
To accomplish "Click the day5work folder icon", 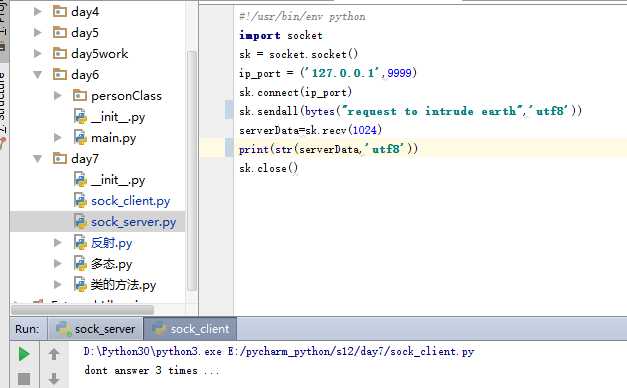I will 60,53.
